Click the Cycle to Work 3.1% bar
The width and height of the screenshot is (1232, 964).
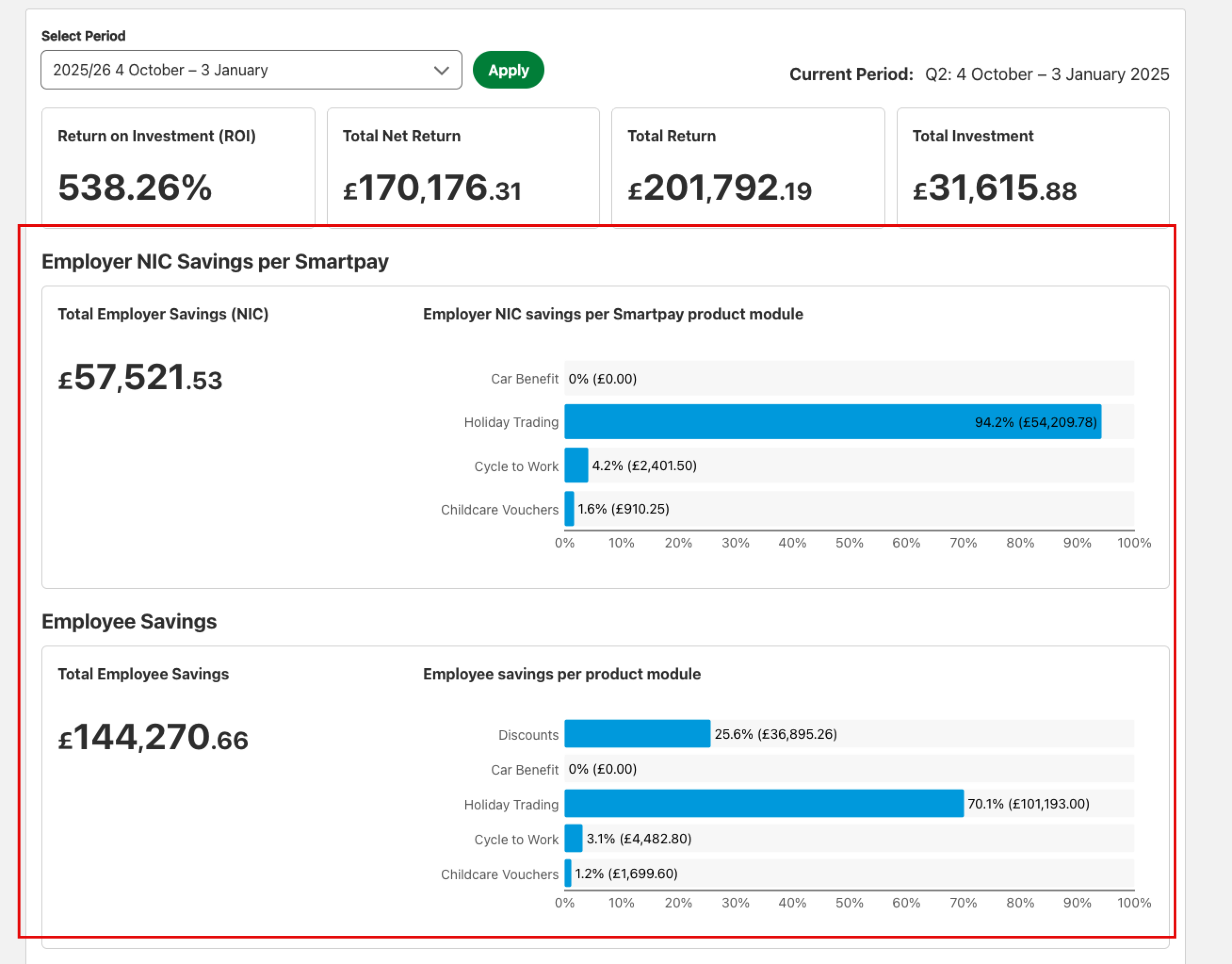573,838
